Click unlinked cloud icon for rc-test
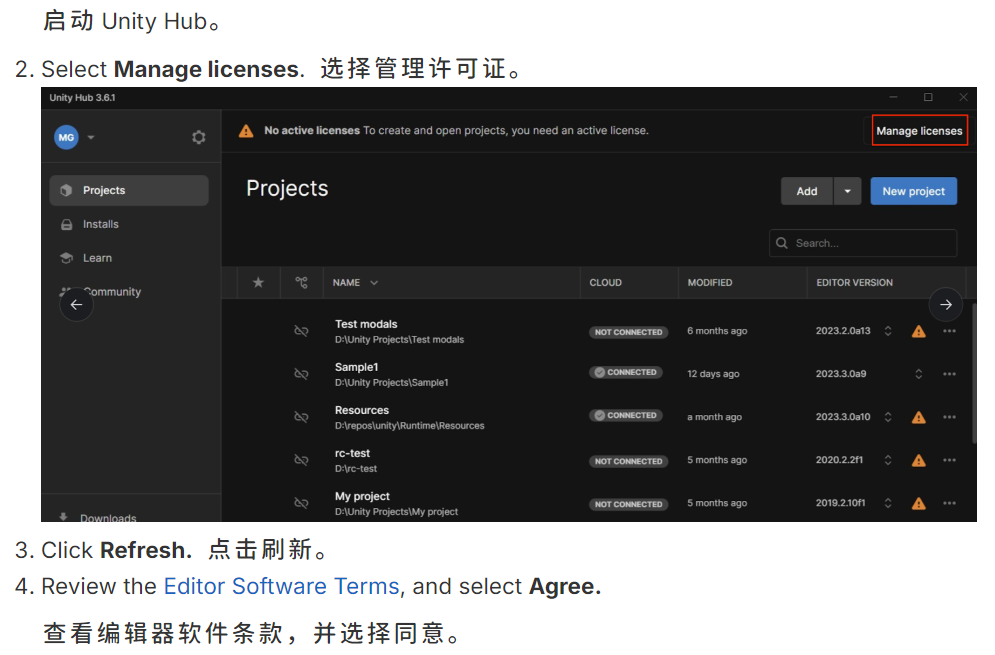This screenshot has width=995, height=655. point(301,460)
